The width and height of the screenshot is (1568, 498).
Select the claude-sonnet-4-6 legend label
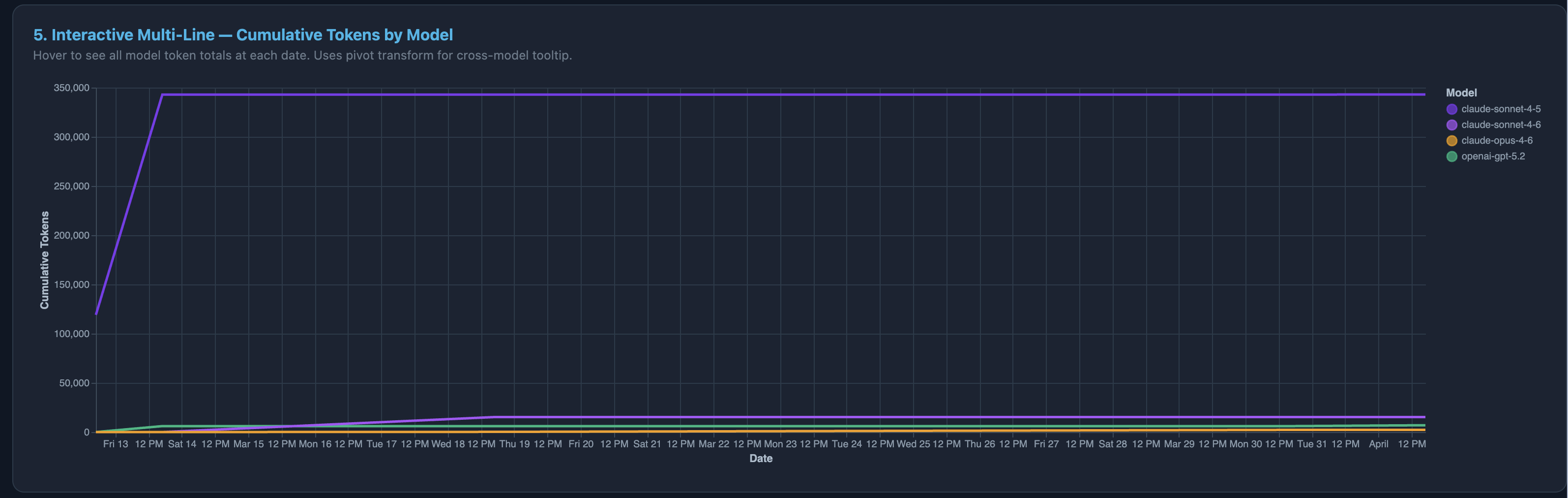click(x=1501, y=125)
